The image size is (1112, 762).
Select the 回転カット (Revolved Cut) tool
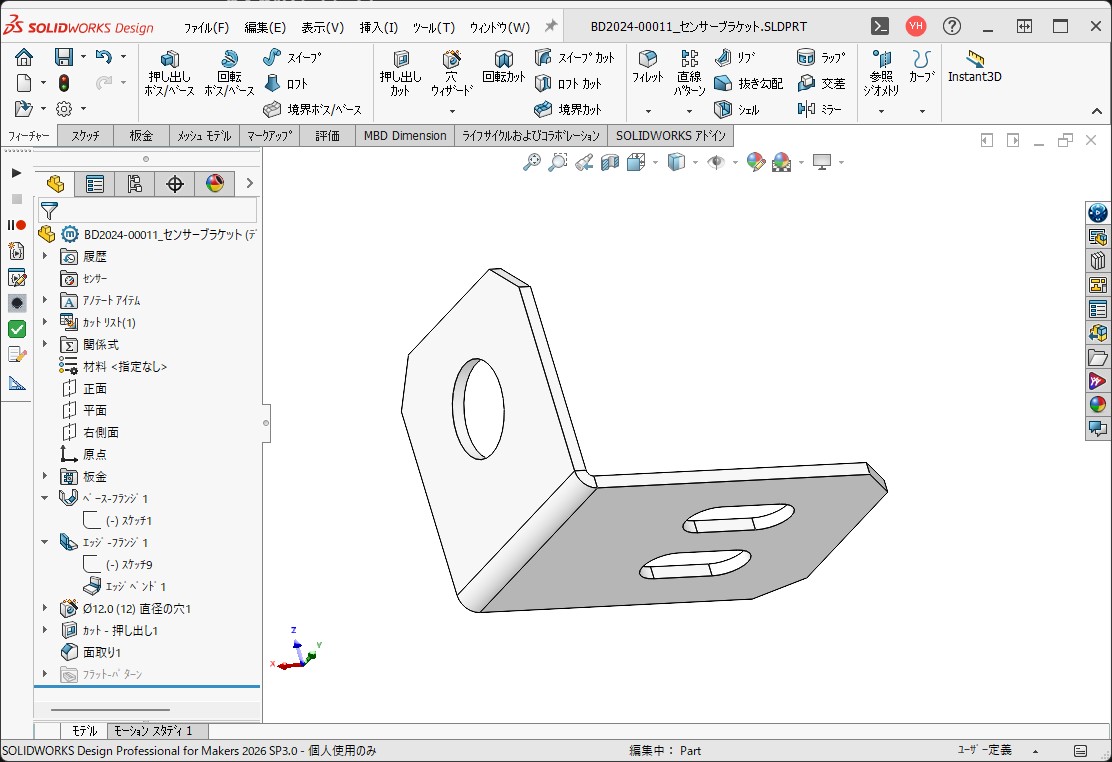click(504, 67)
